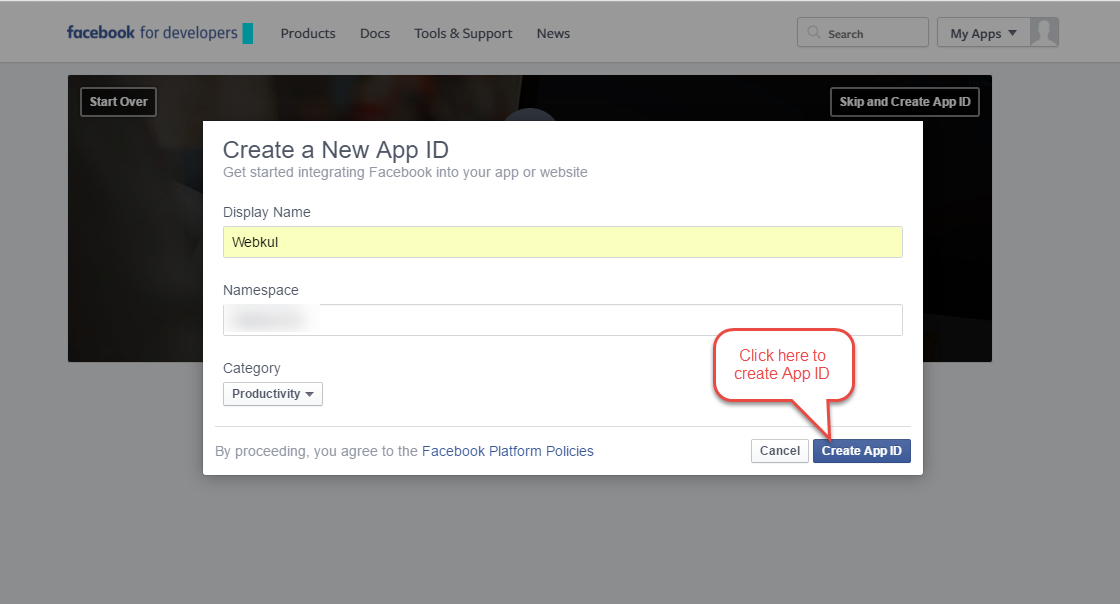Cancel the new App ID dialog
Screen dimensions: 1120x604
tap(779, 451)
